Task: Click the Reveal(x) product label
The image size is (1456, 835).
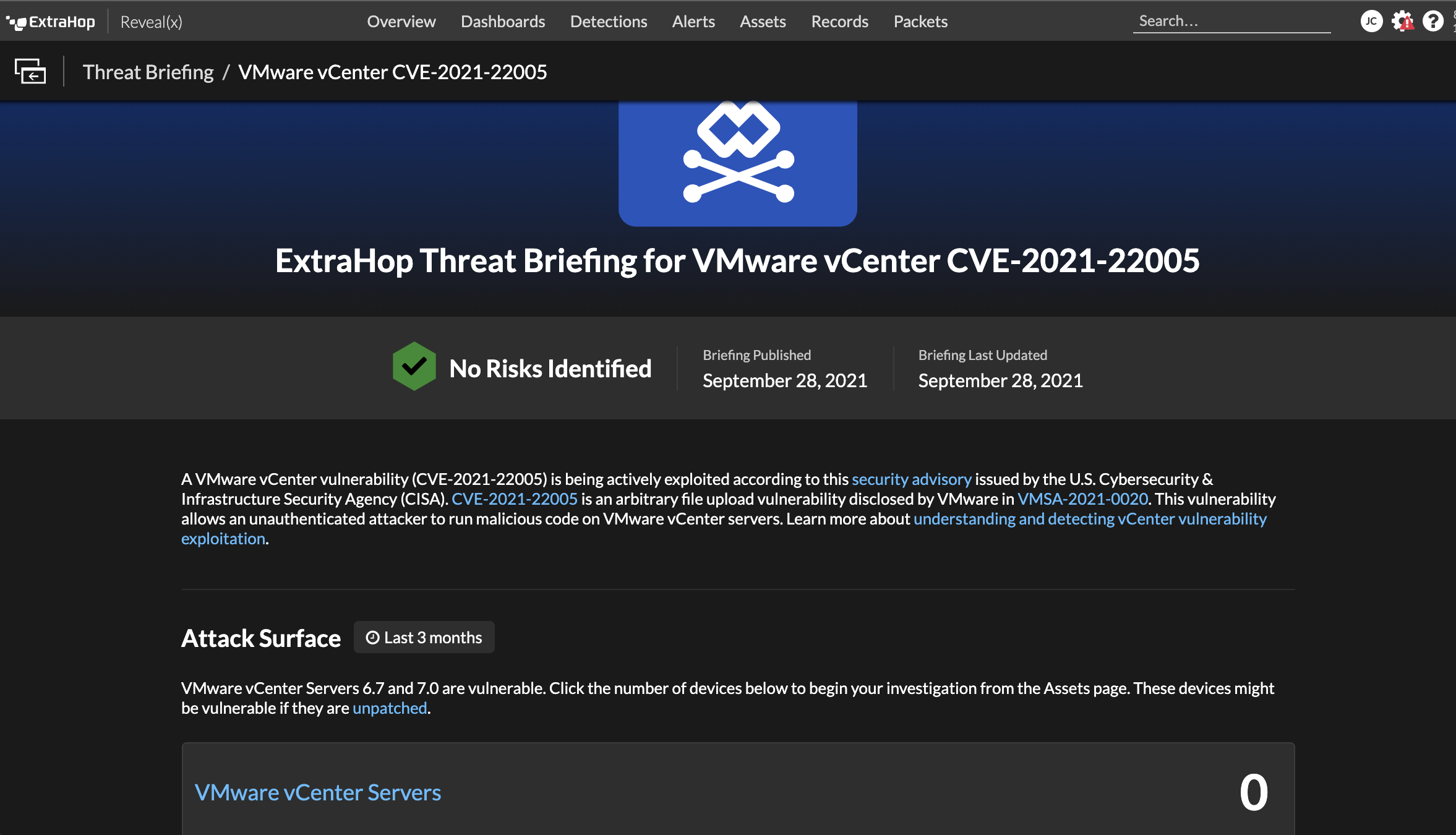Action: point(151,22)
